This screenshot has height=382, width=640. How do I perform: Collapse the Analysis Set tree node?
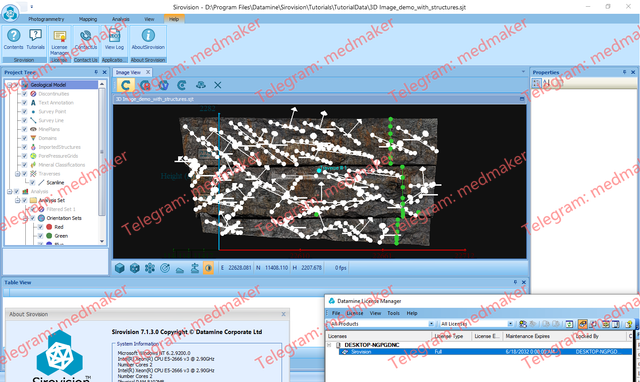tap(18, 200)
